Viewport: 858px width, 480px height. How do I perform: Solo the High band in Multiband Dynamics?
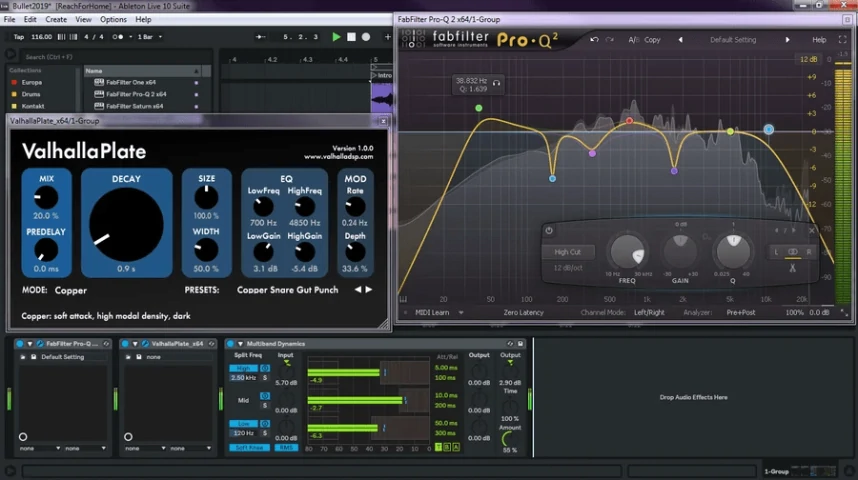tap(265, 378)
